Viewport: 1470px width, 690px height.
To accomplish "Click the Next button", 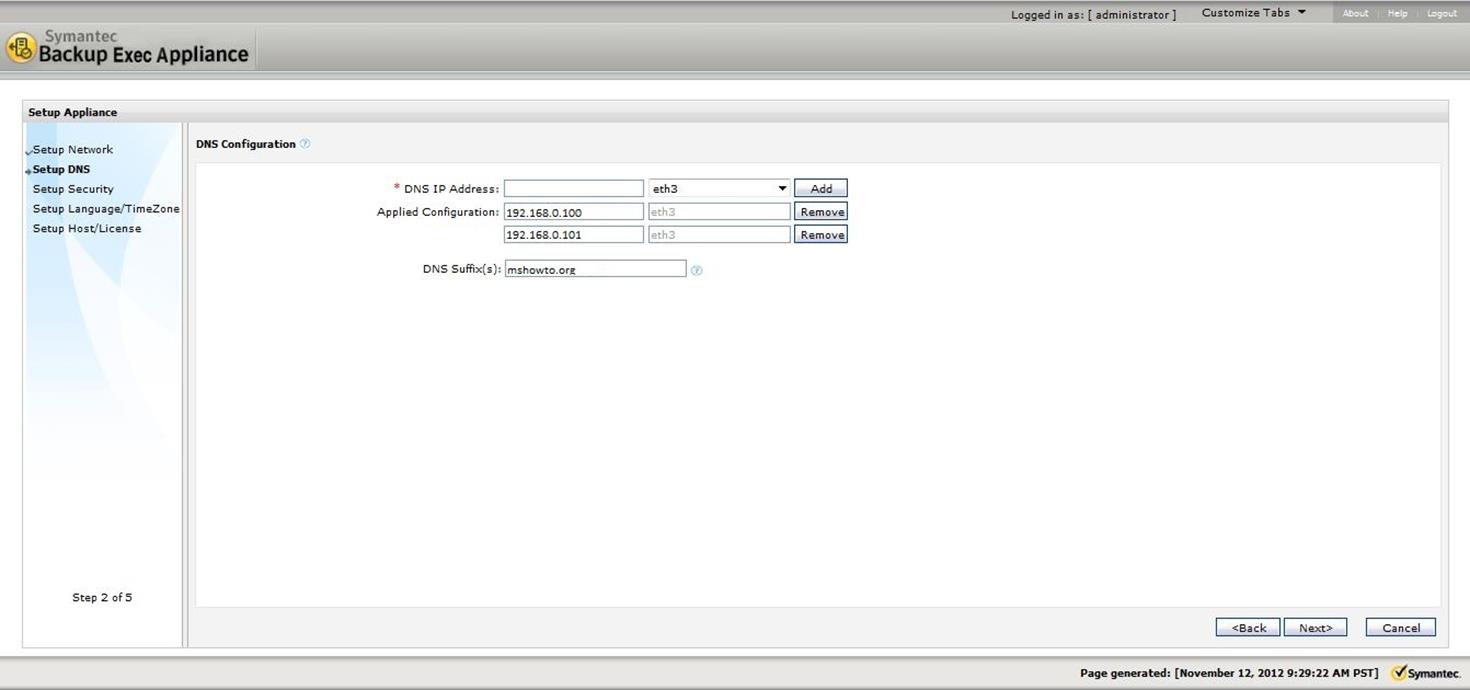I will coord(1315,627).
